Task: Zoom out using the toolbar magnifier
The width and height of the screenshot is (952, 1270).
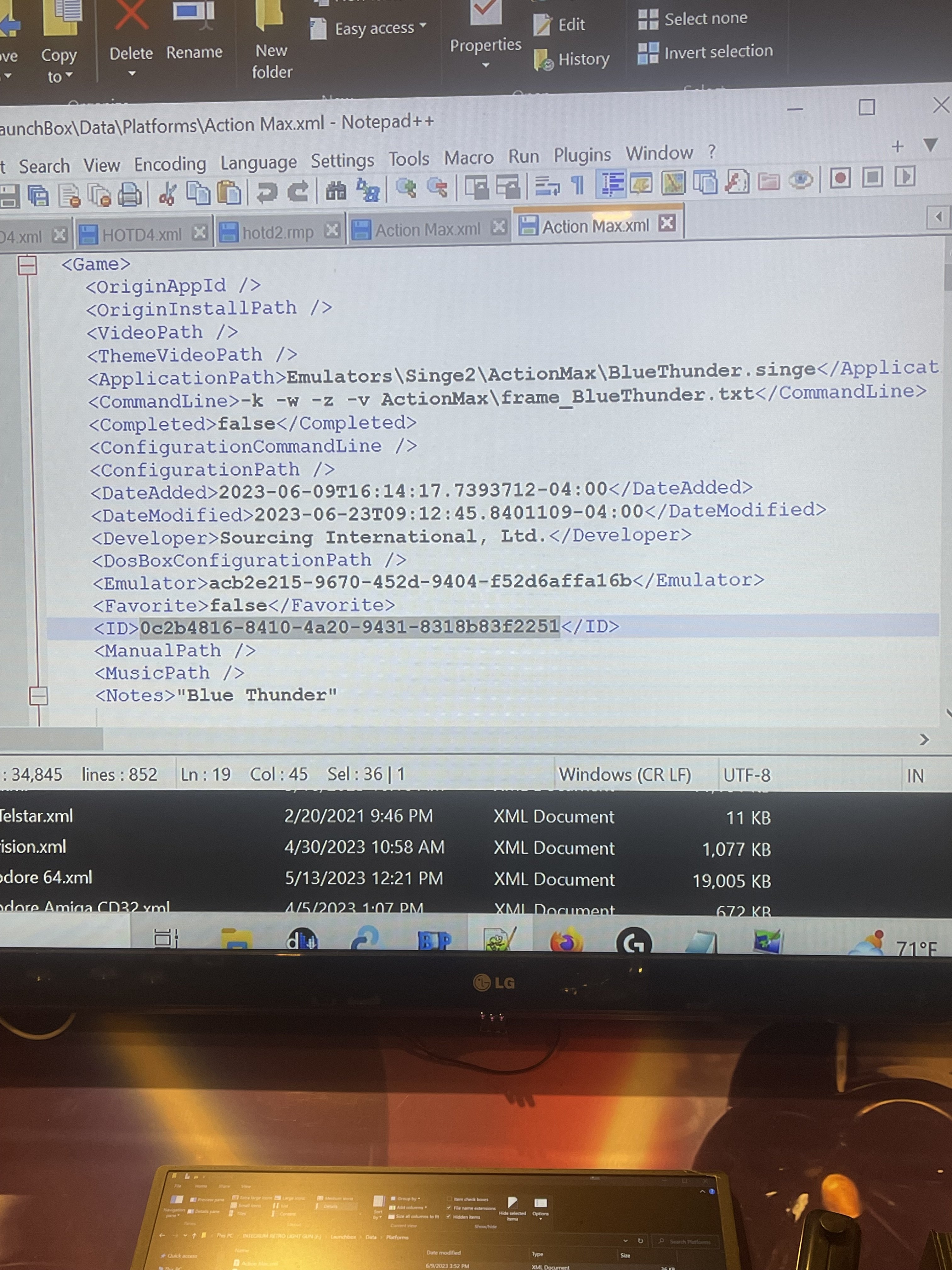Action: [x=438, y=187]
